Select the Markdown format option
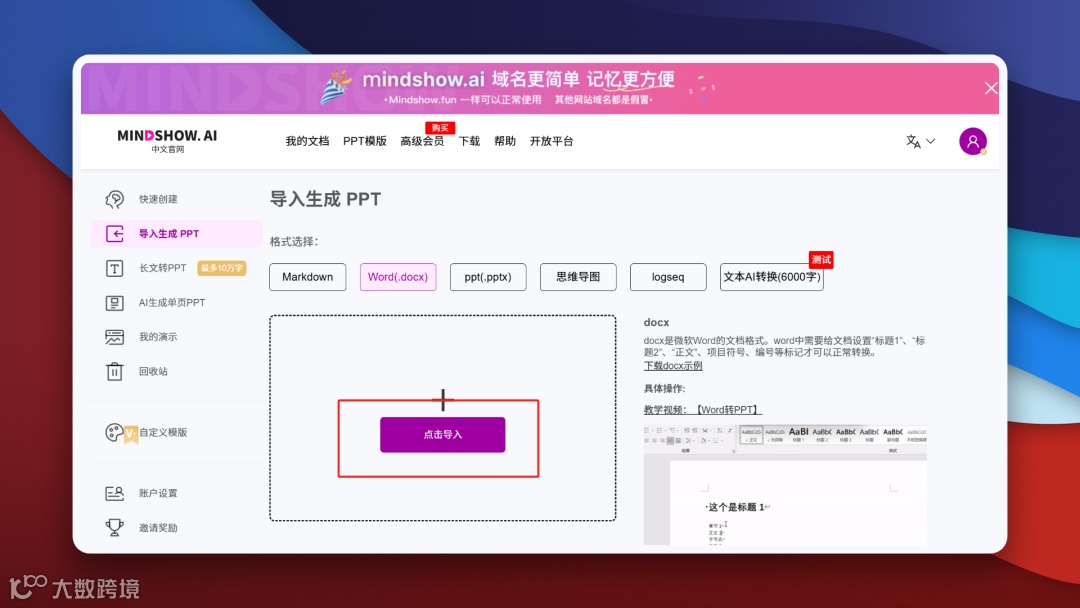The width and height of the screenshot is (1080, 608). click(x=307, y=277)
